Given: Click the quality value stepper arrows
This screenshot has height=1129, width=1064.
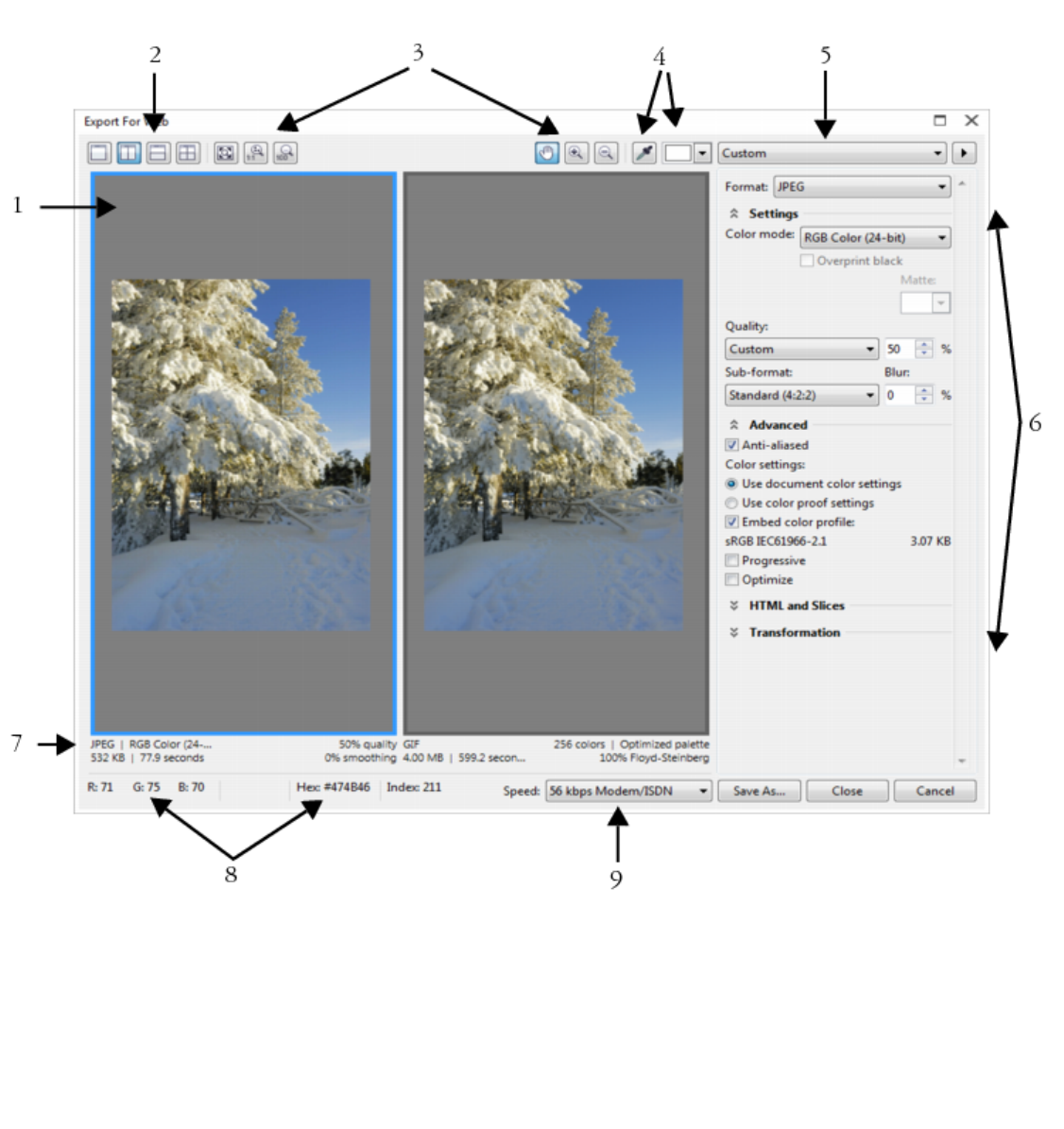Looking at the screenshot, I should pos(924,350).
